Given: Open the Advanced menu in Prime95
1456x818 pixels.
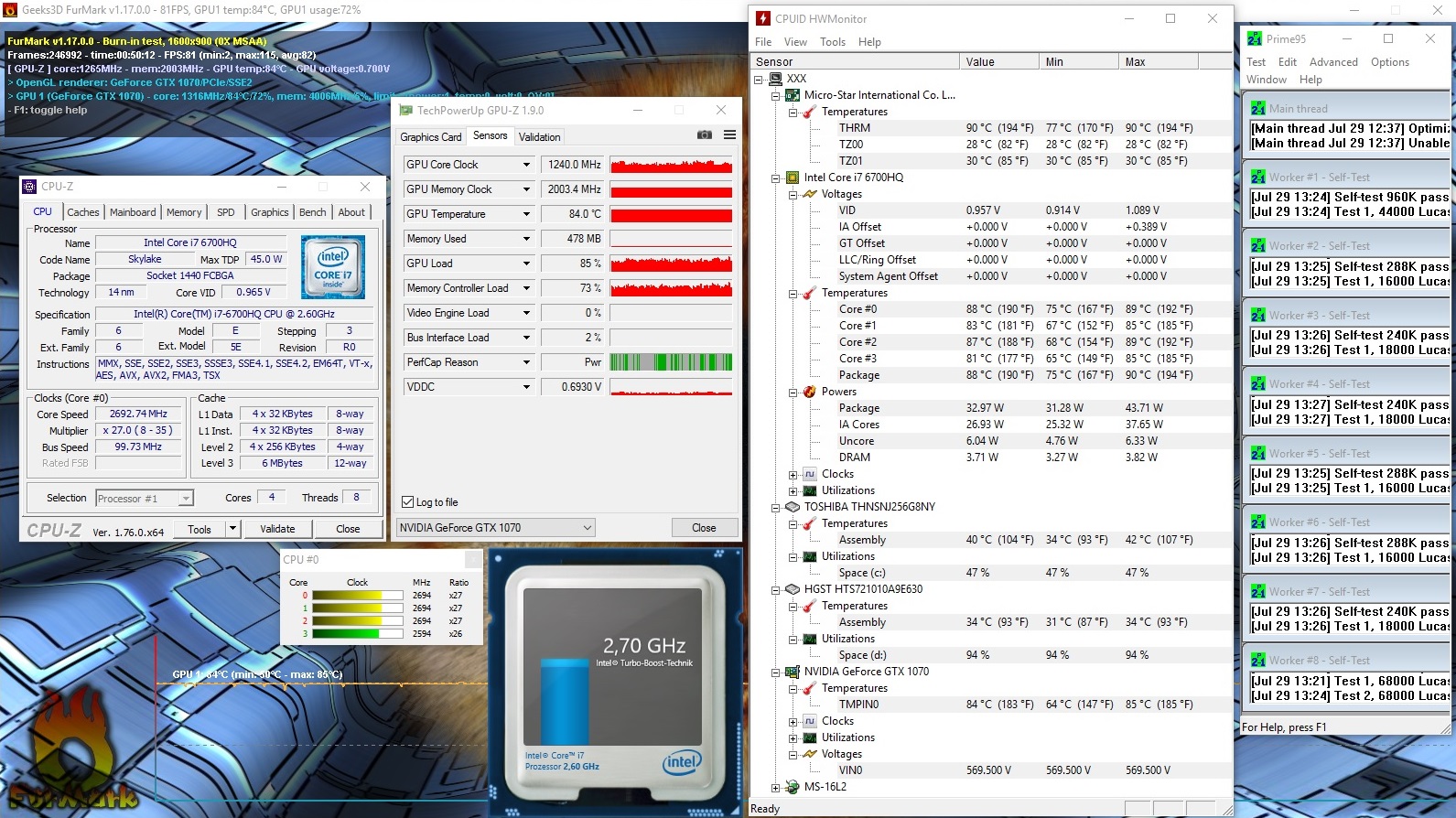Looking at the screenshot, I should click(1333, 62).
